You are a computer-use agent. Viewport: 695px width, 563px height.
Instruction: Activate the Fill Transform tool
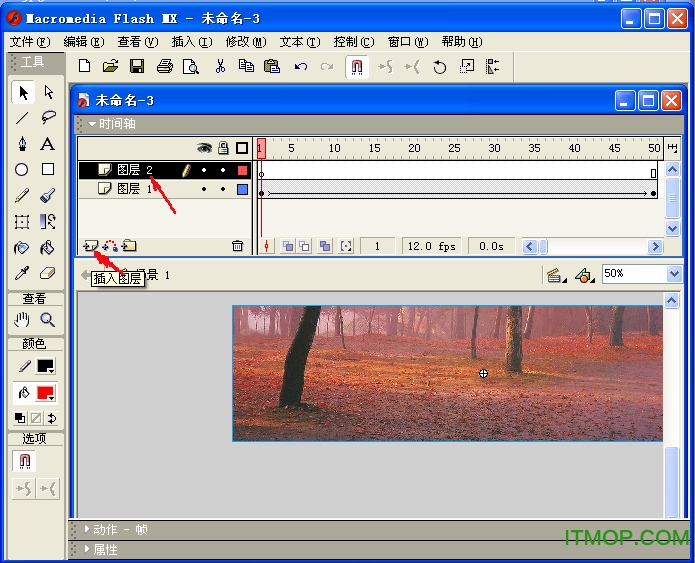click(x=47, y=221)
